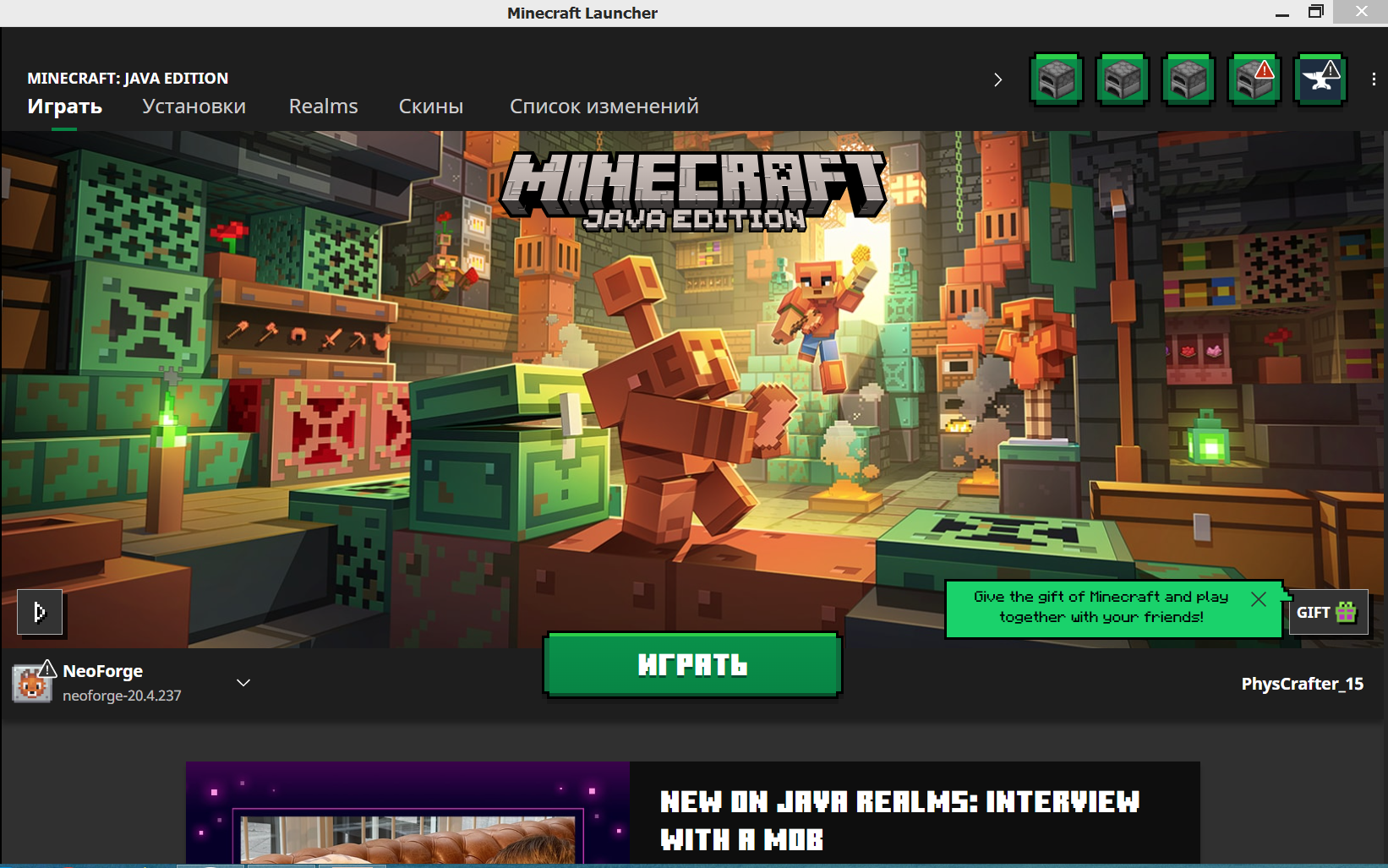Start the game with ИГРАТЬ button
Viewport: 1388px width, 868px height.
692,665
